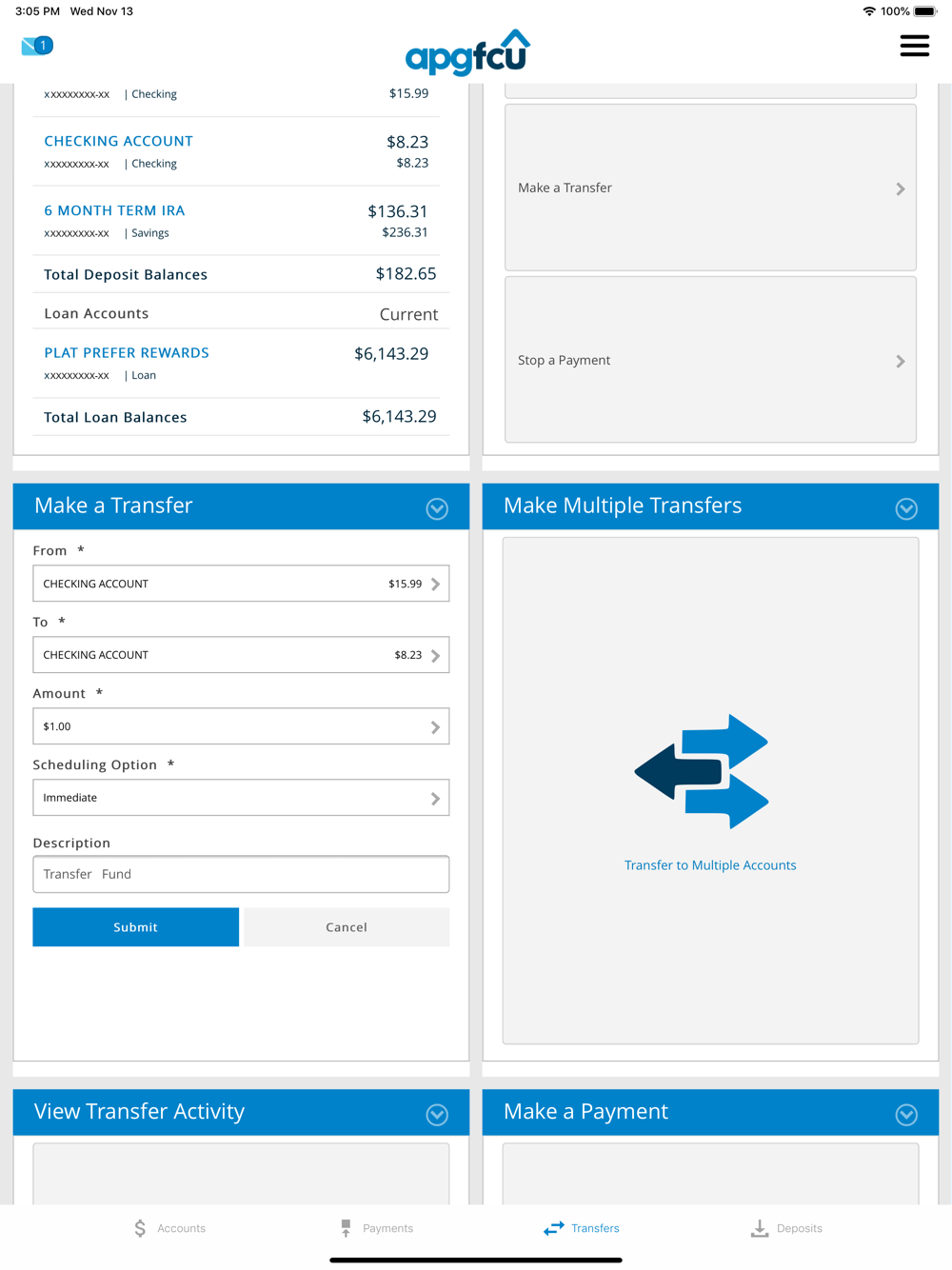Tap the apgfcu logo
The height and width of the screenshot is (1270, 952).
pos(467,52)
